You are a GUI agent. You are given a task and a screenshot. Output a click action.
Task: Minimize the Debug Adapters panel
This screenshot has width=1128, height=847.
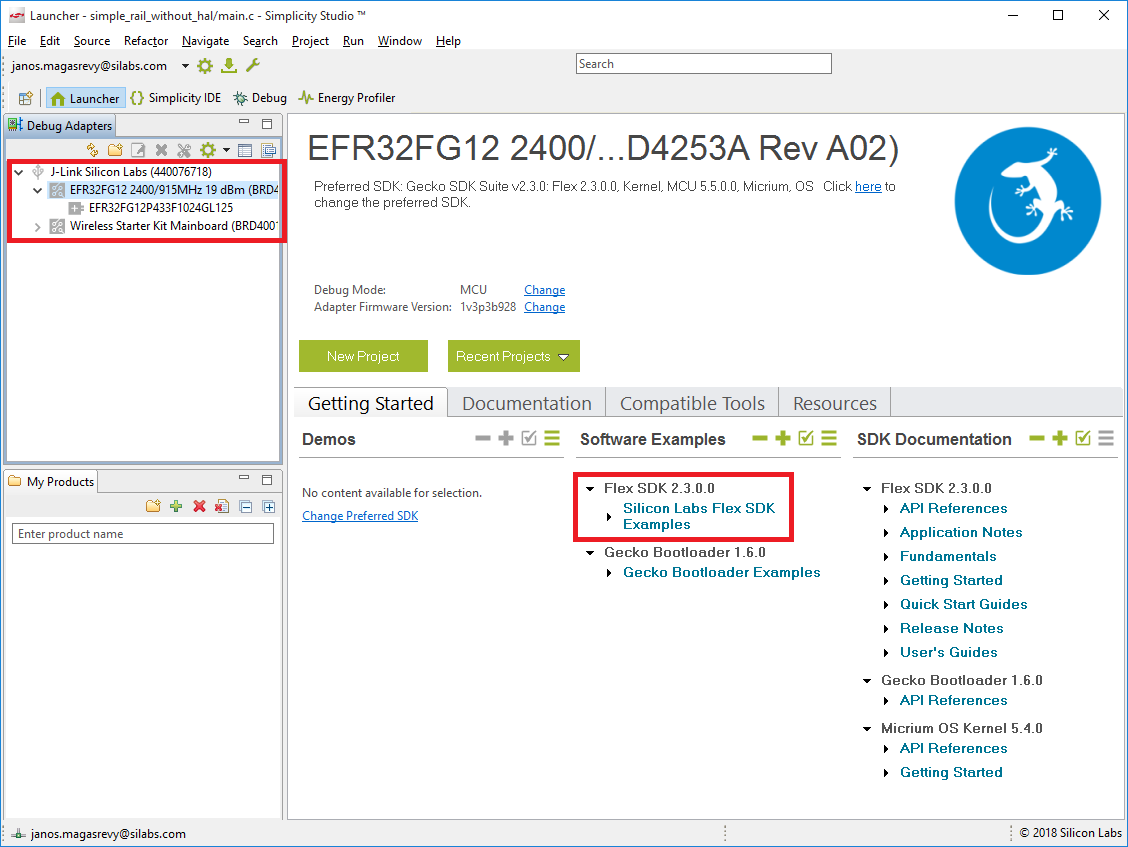pos(245,123)
